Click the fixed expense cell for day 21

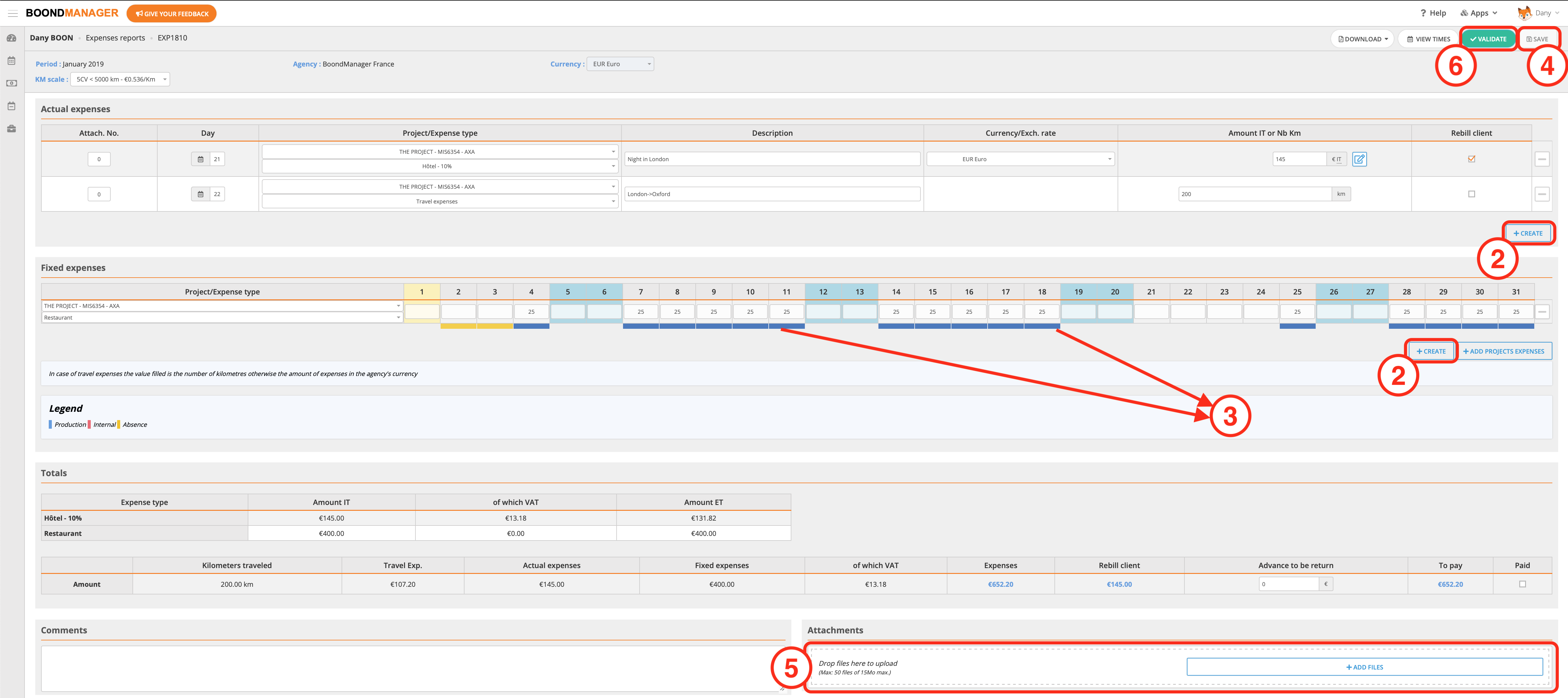point(1151,312)
